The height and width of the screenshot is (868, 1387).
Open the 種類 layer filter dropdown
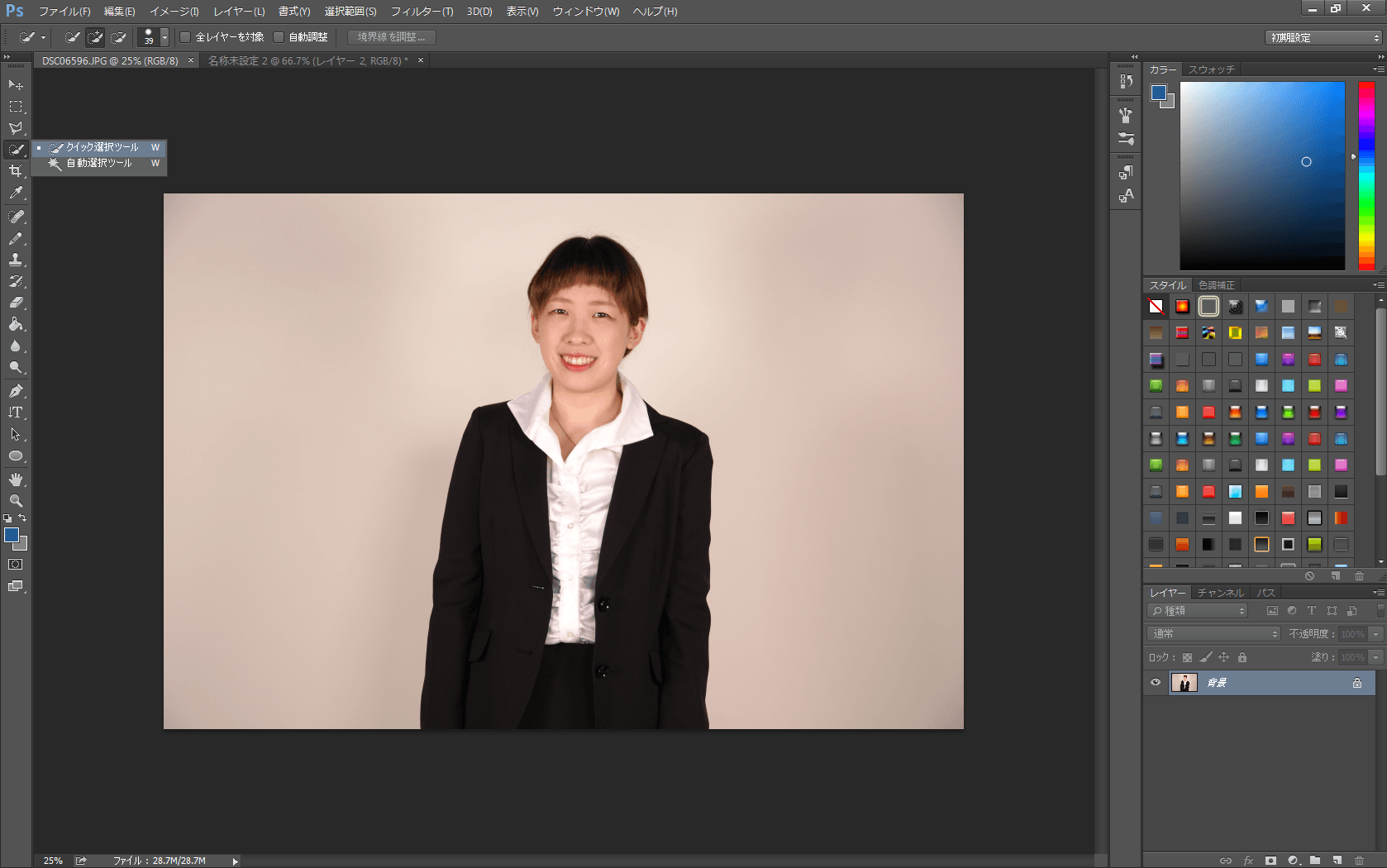[1197, 611]
